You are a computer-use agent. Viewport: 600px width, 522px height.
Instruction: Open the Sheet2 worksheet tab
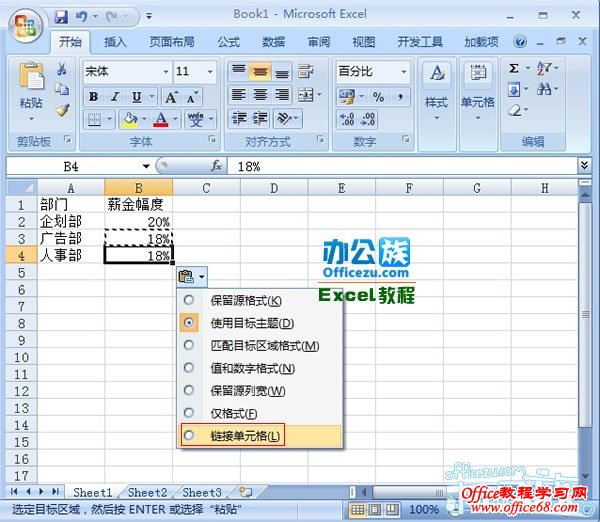(x=147, y=493)
